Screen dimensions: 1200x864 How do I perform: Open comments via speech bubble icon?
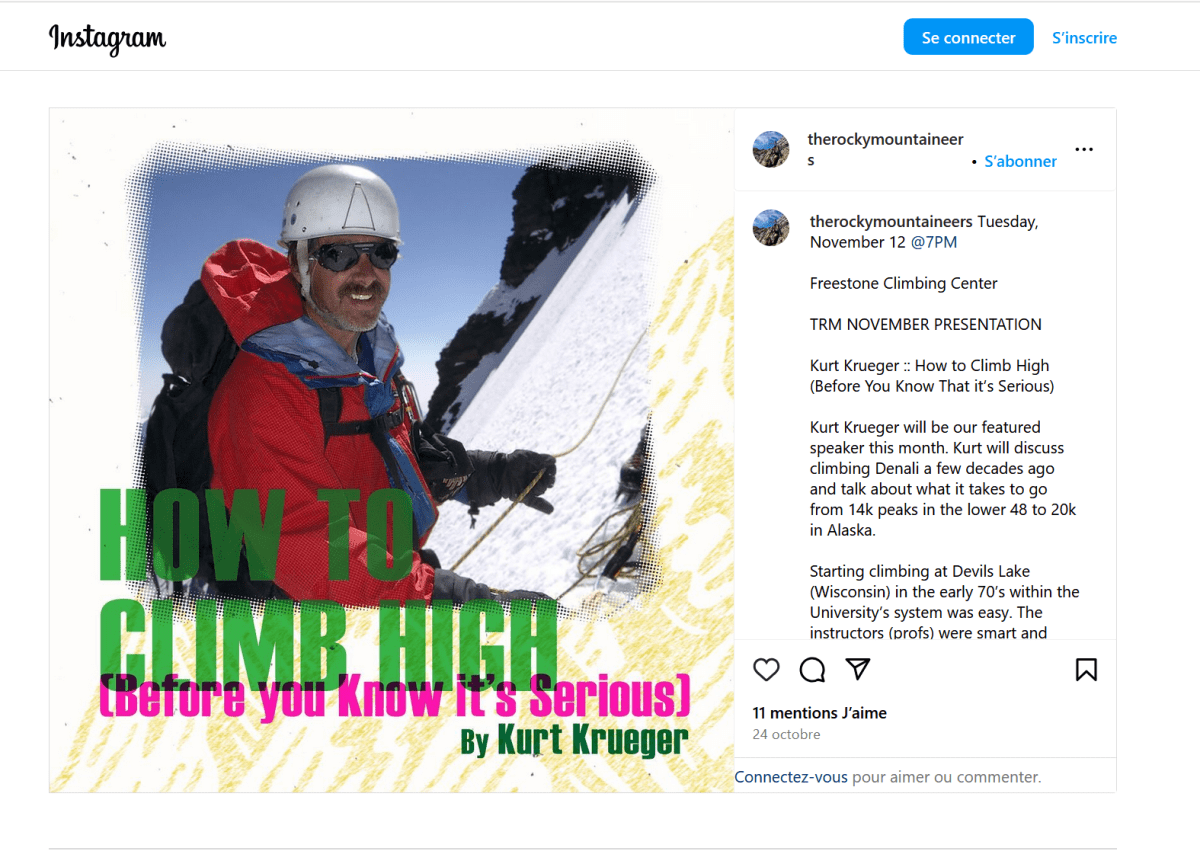(x=812, y=670)
